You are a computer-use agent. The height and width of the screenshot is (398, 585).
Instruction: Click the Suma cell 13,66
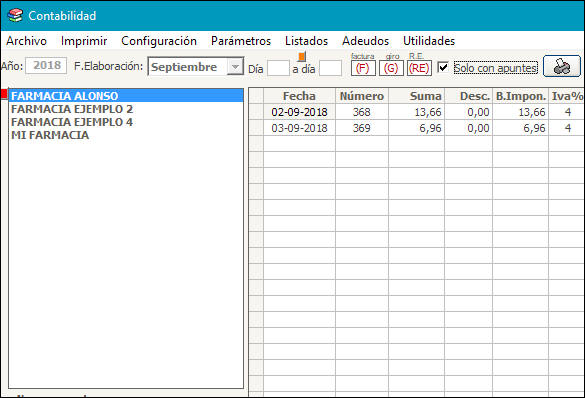(x=416, y=112)
